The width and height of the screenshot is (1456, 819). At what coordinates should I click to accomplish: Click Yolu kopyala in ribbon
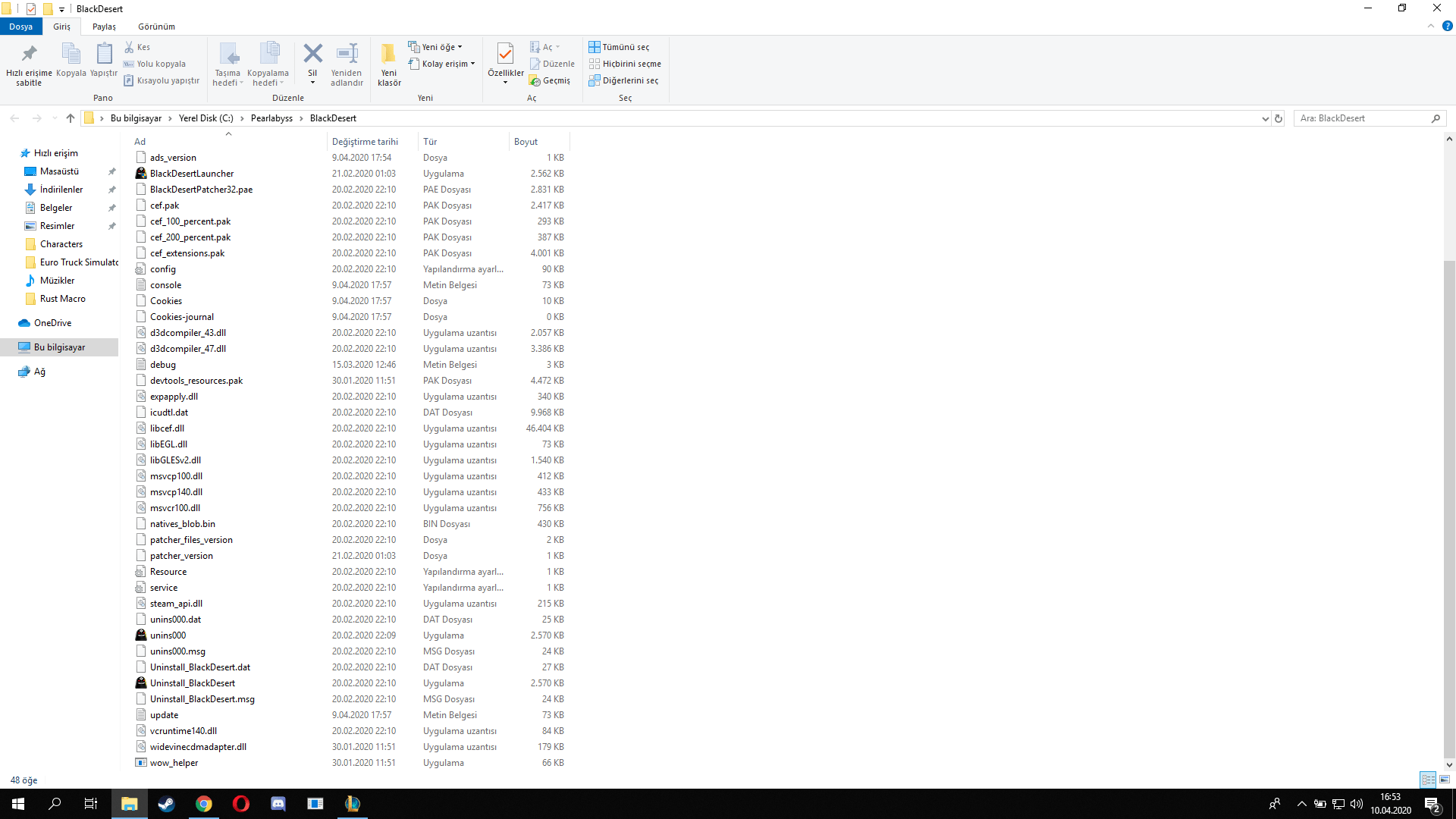pos(155,64)
